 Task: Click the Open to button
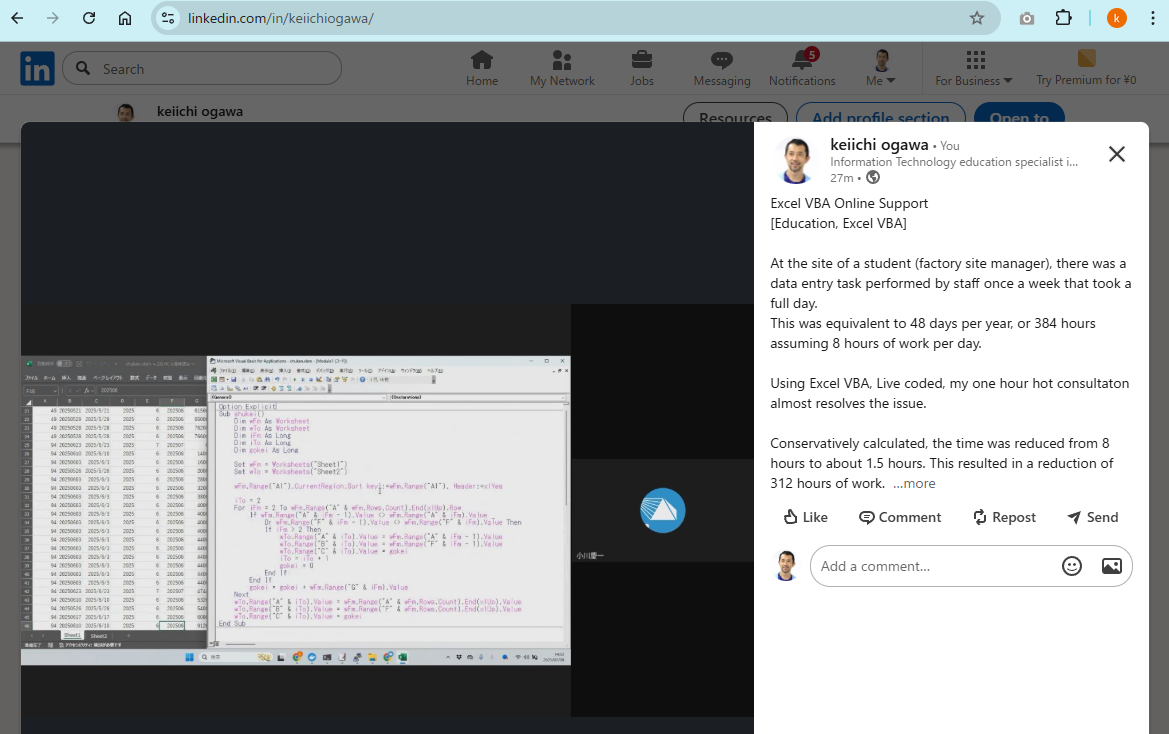point(1019,118)
